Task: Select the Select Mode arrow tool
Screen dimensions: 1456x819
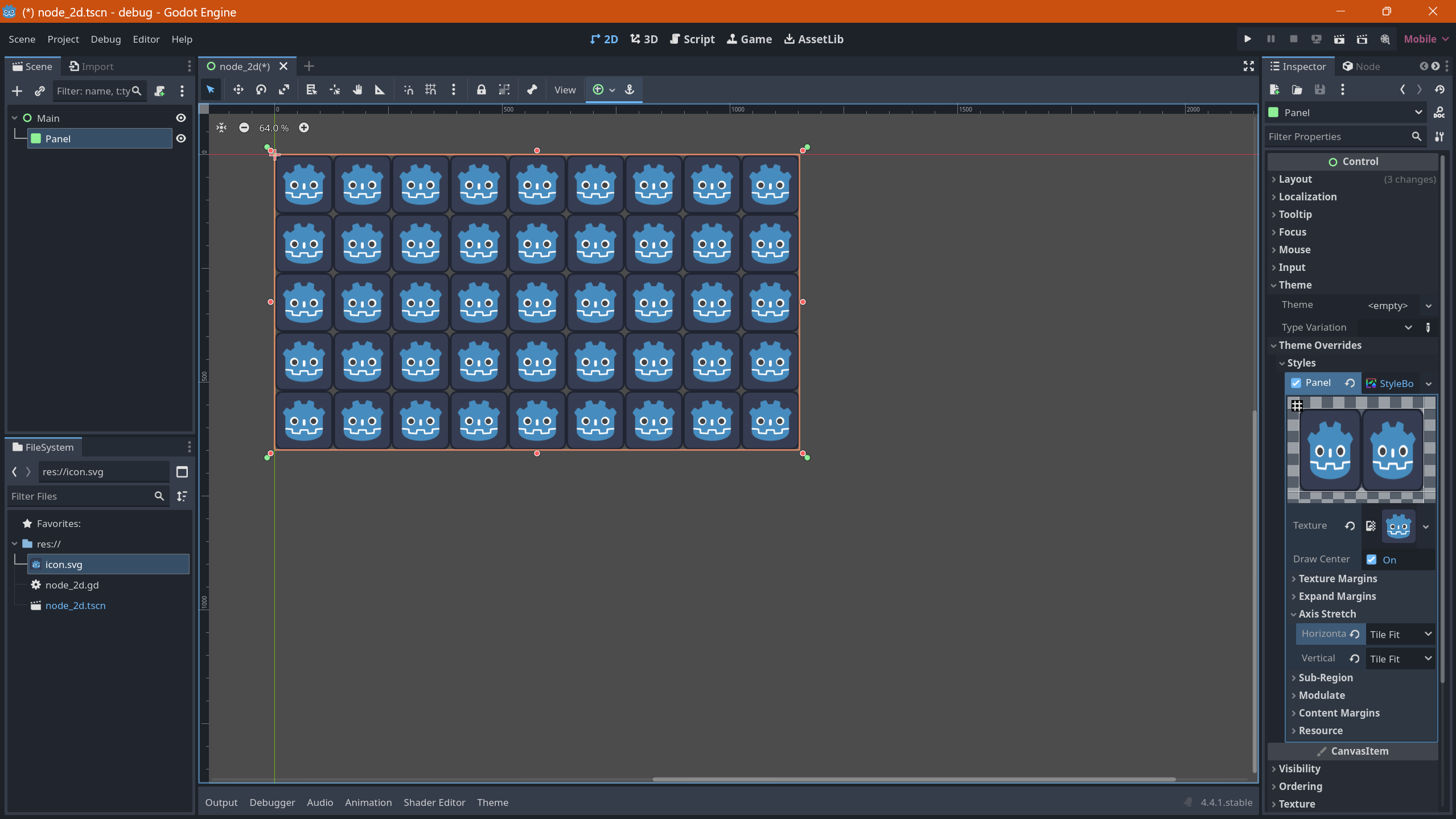Action: [x=211, y=90]
